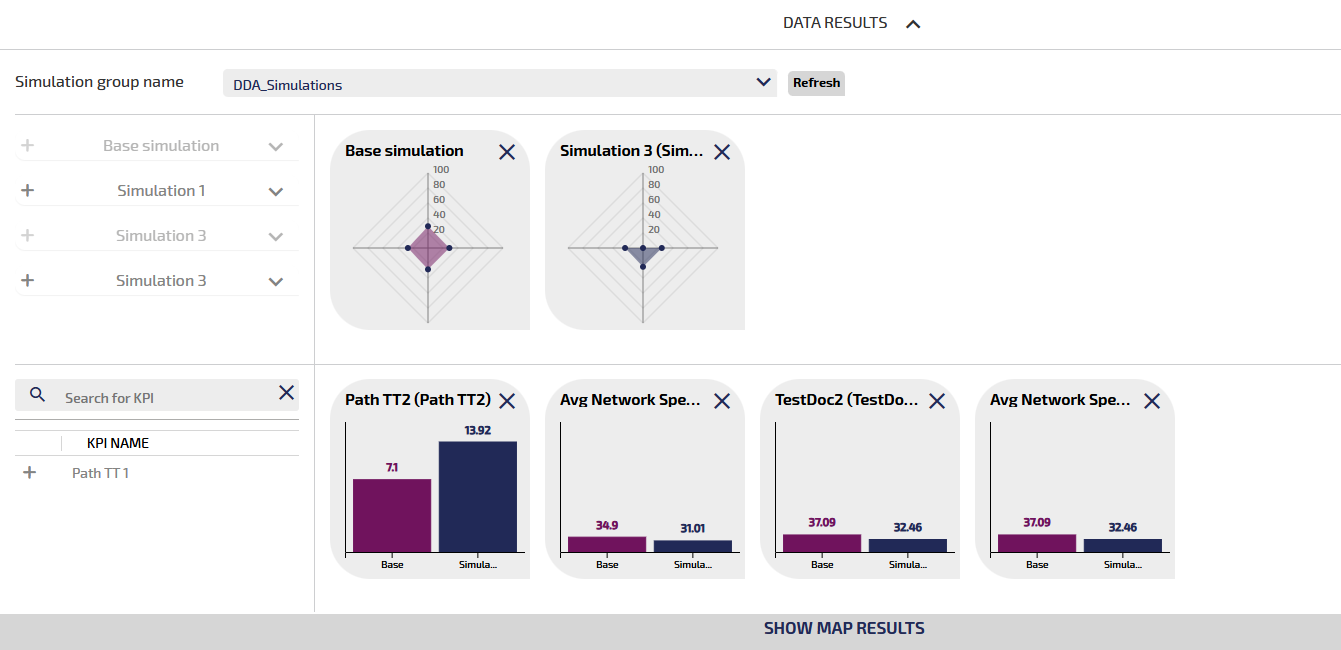Viewport: 1341px width, 650px height.
Task: Click the DATA RESULTS header label
Action: (x=835, y=23)
